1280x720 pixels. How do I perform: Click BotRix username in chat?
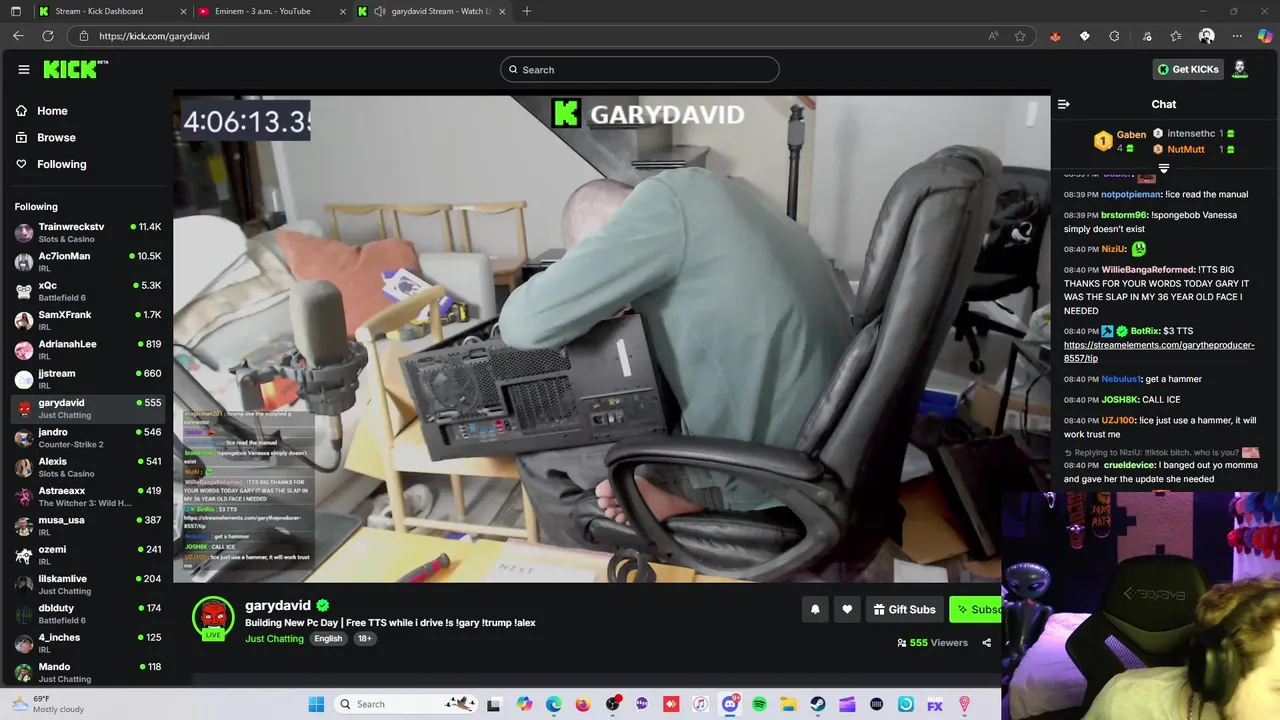(x=1145, y=331)
